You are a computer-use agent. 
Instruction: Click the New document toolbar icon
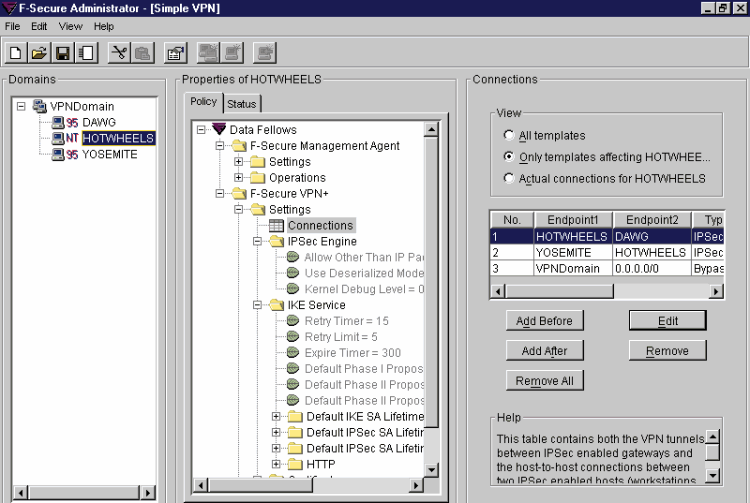(15, 53)
